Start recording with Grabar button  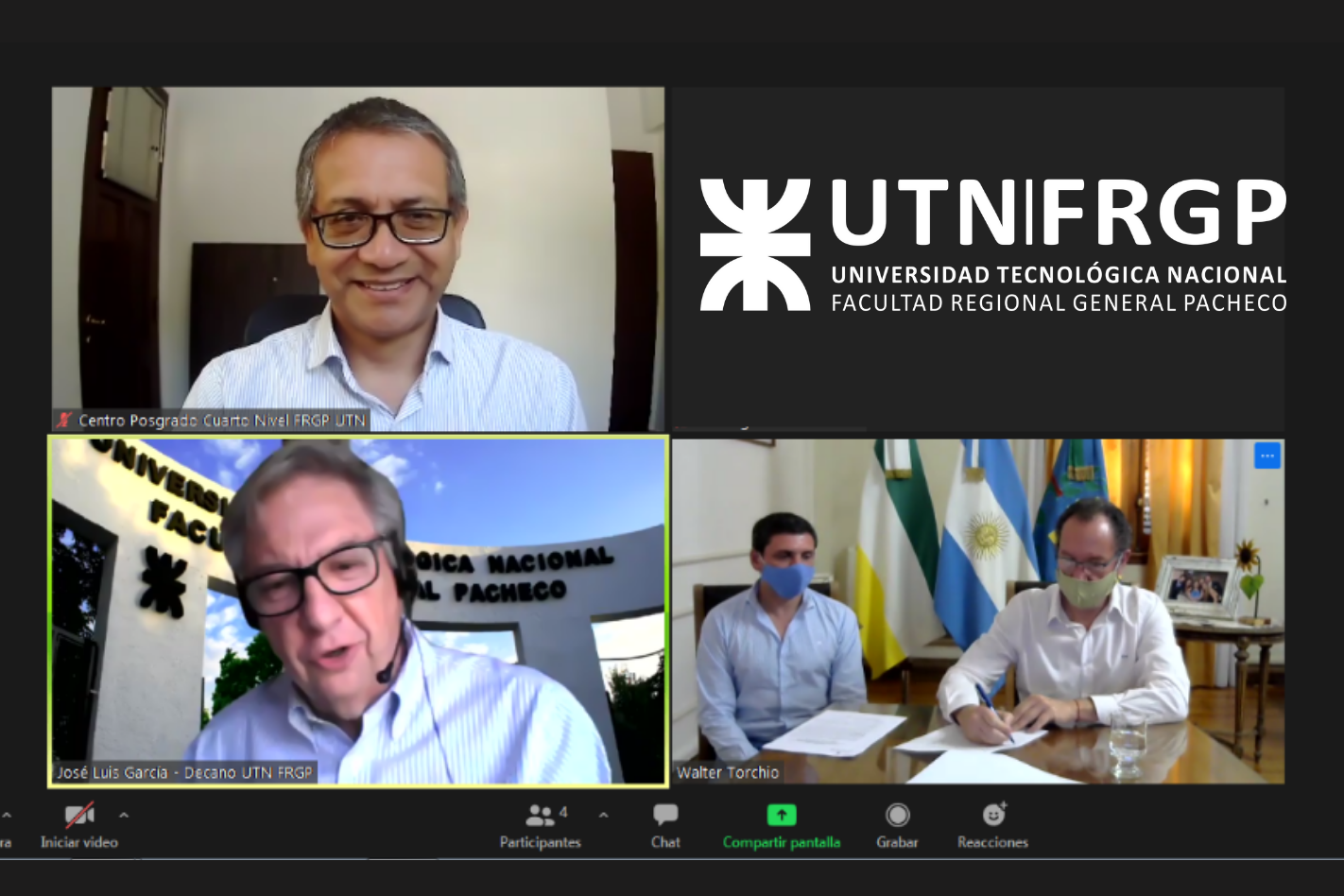pos(897,825)
